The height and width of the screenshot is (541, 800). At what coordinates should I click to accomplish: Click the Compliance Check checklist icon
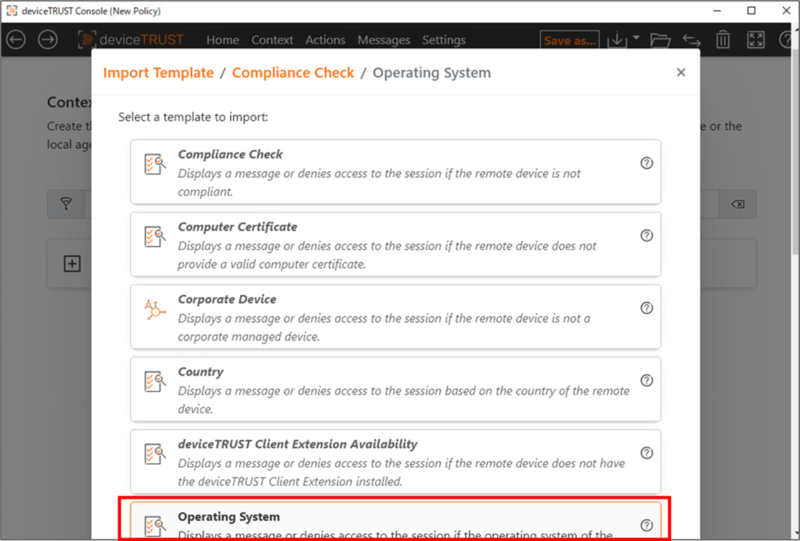[x=155, y=164]
